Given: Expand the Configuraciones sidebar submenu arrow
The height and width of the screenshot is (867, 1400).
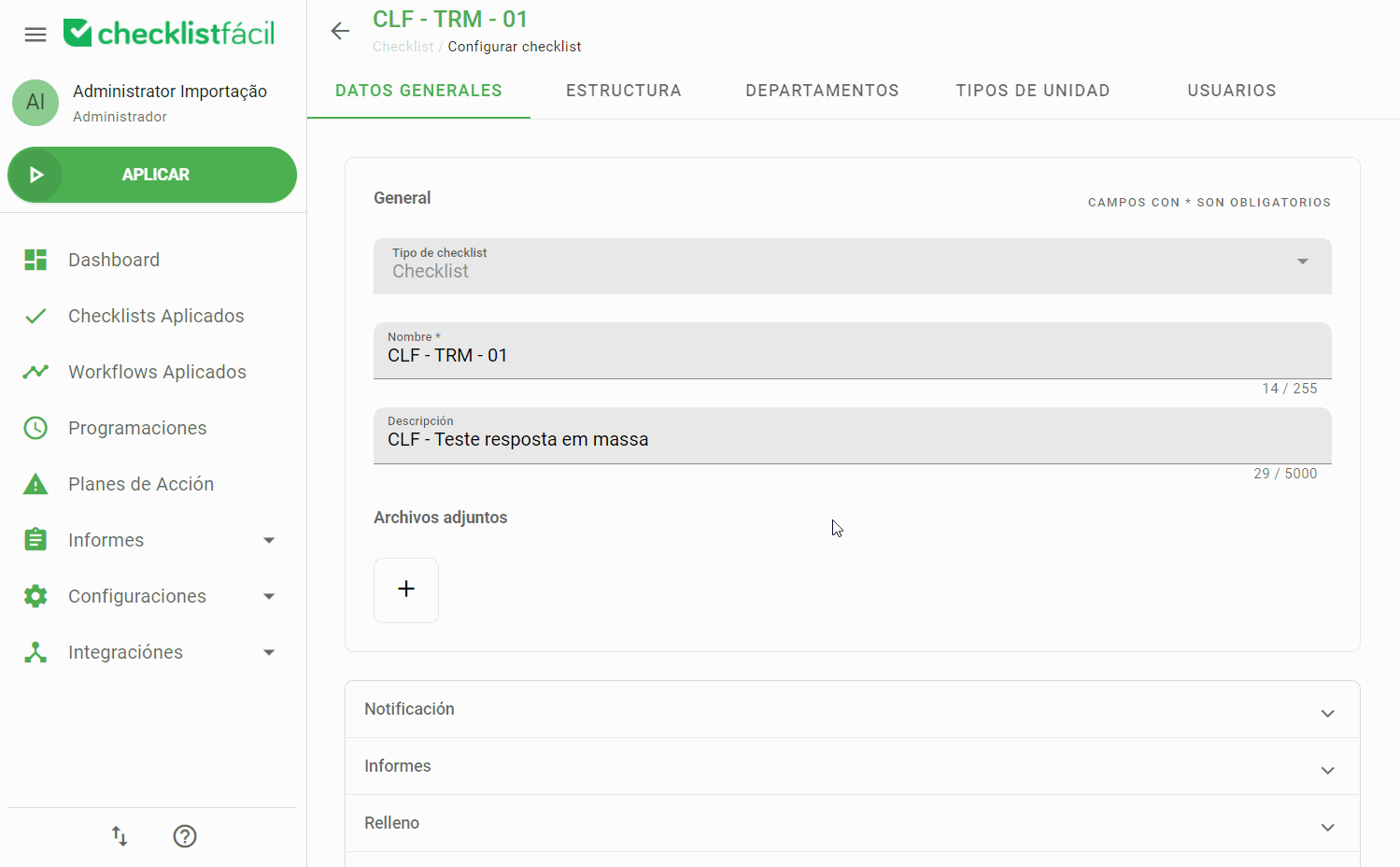Looking at the screenshot, I should coord(269,596).
